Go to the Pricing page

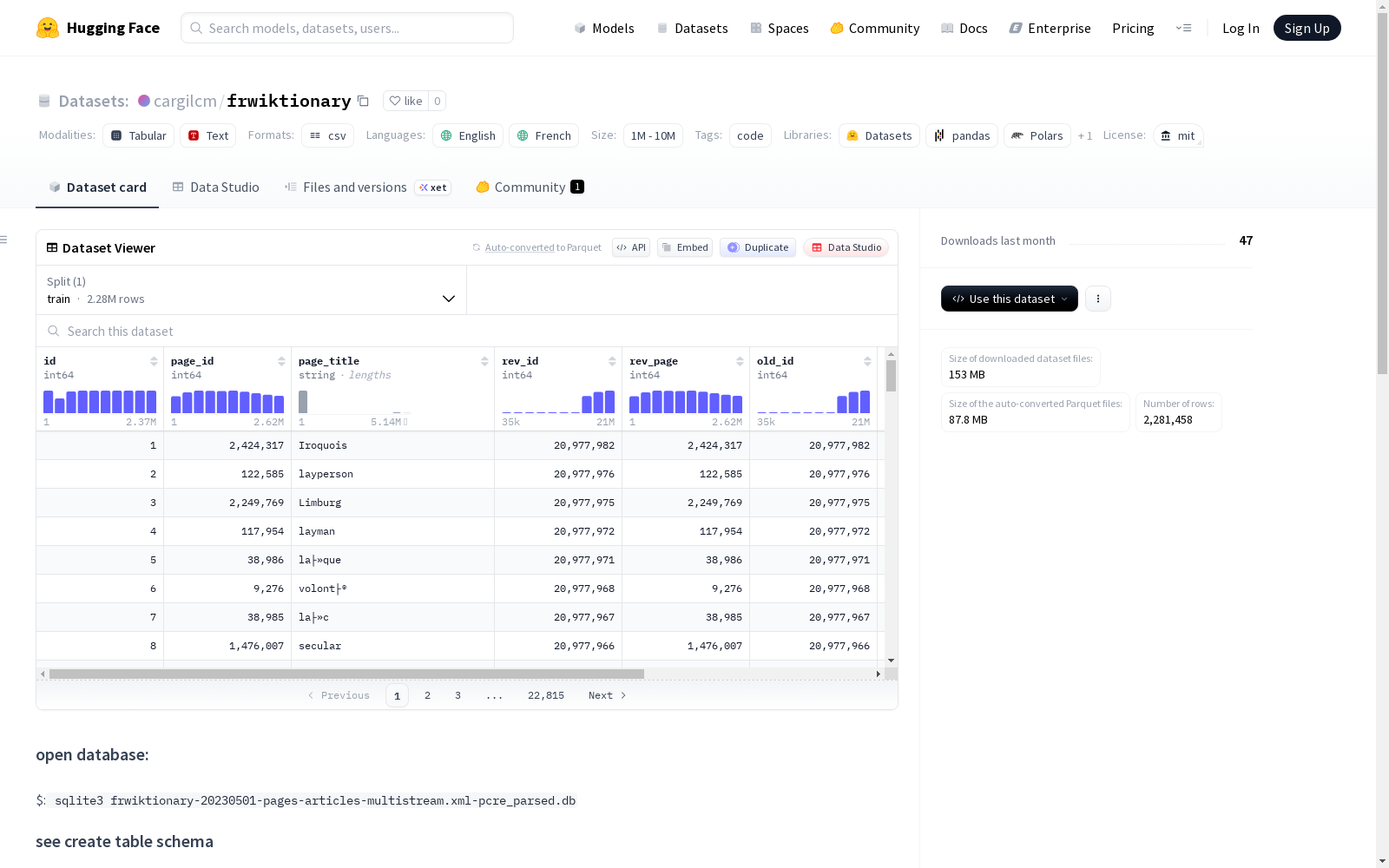[1133, 28]
